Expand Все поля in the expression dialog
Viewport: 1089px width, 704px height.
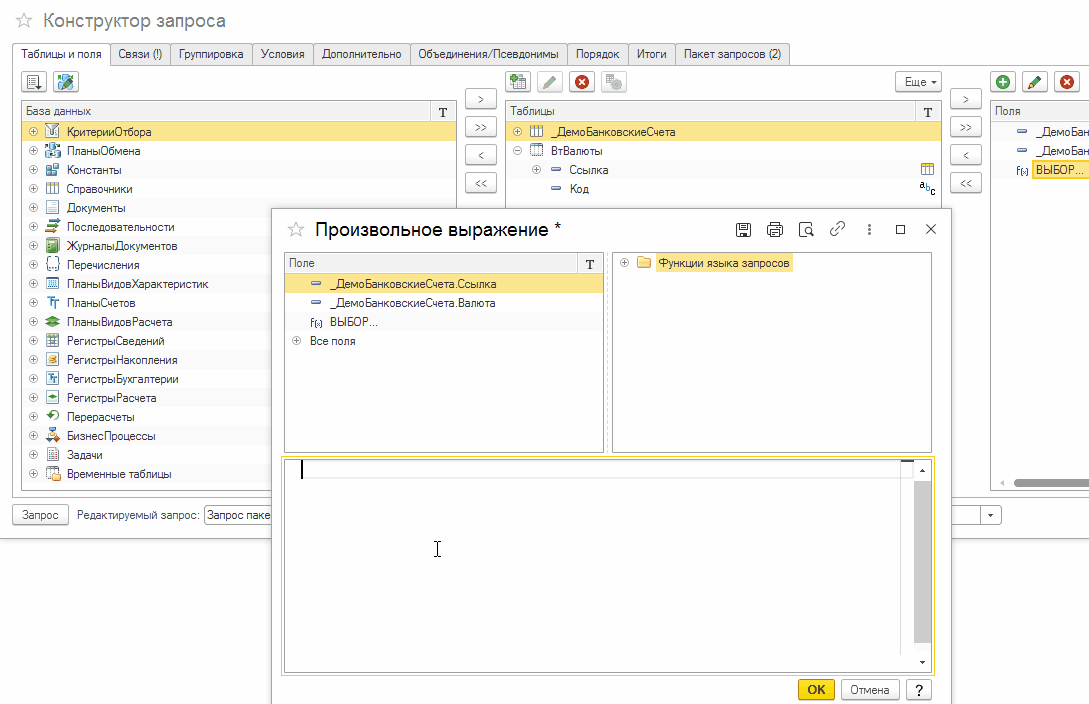pyautogui.click(x=297, y=340)
